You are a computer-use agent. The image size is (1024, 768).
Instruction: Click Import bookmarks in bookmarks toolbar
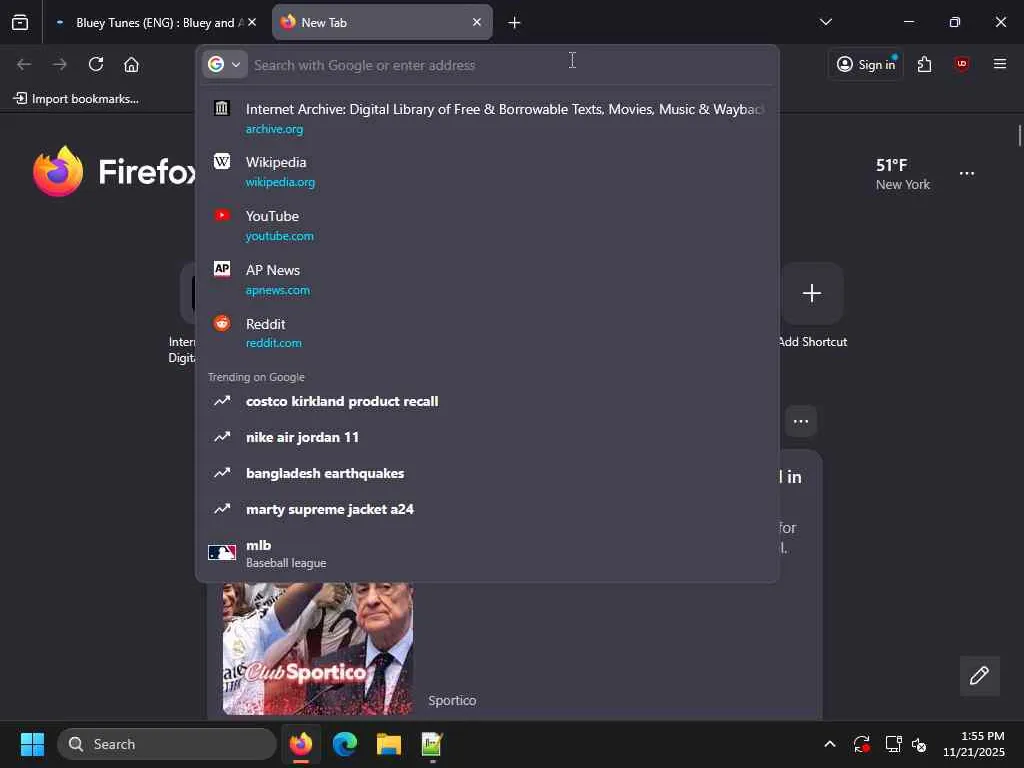tap(76, 99)
